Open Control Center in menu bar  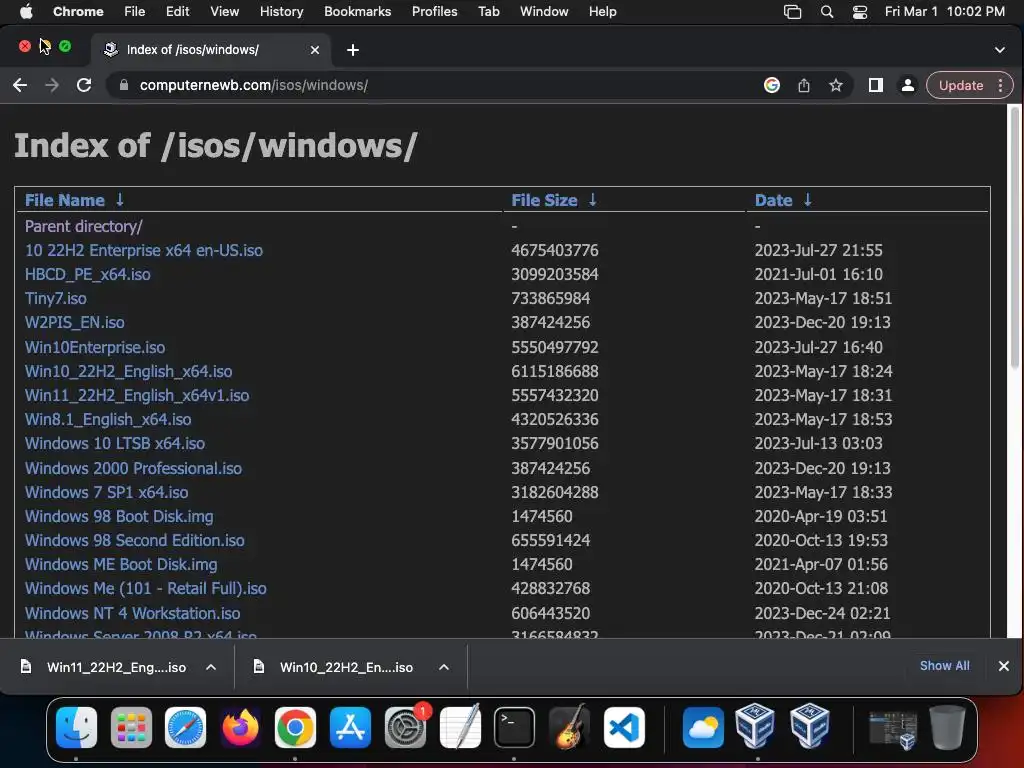coord(859,11)
